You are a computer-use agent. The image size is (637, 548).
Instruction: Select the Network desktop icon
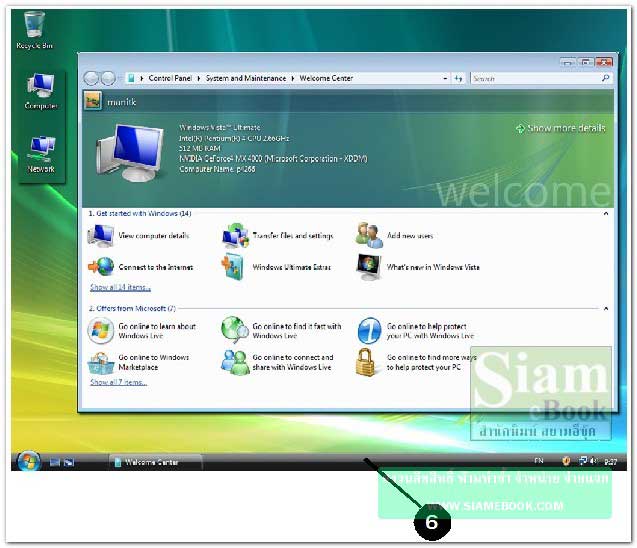click(41, 154)
